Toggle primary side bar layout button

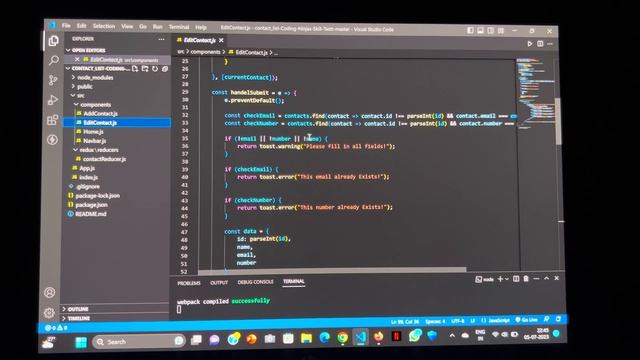tap(470, 31)
